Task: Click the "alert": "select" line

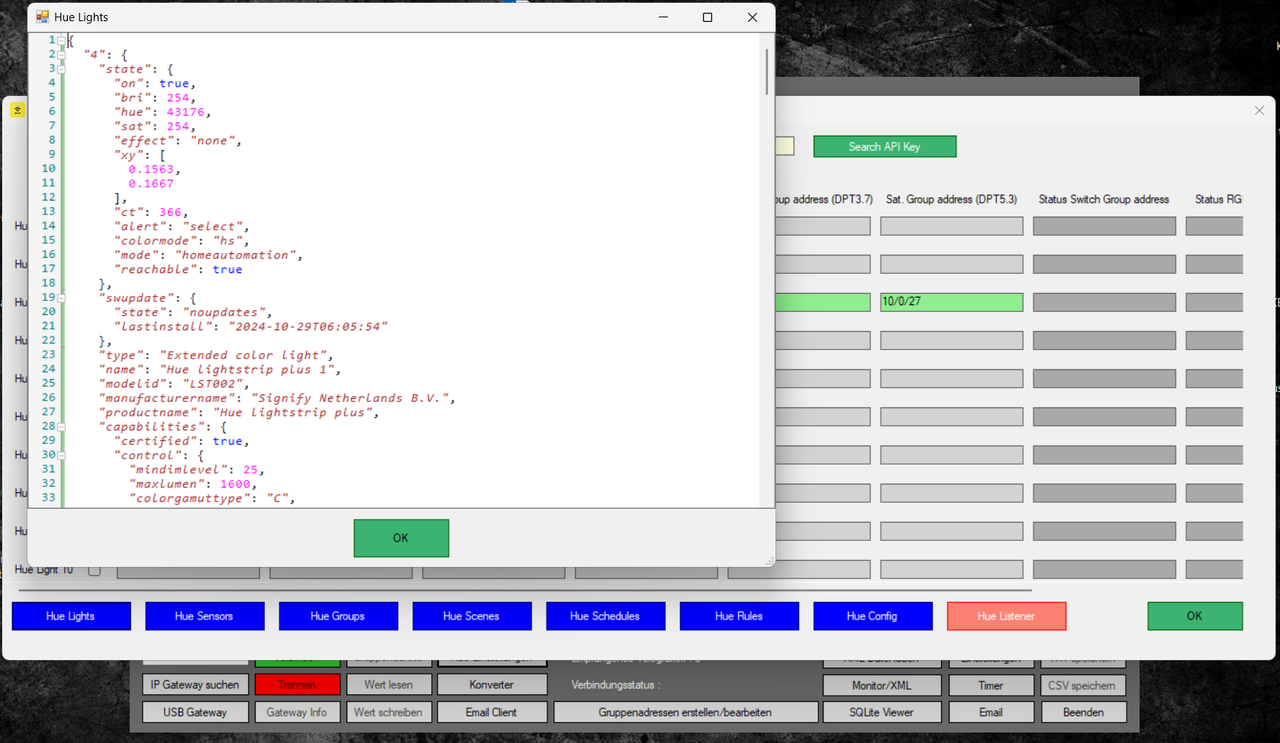Action: tap(184, 226)
